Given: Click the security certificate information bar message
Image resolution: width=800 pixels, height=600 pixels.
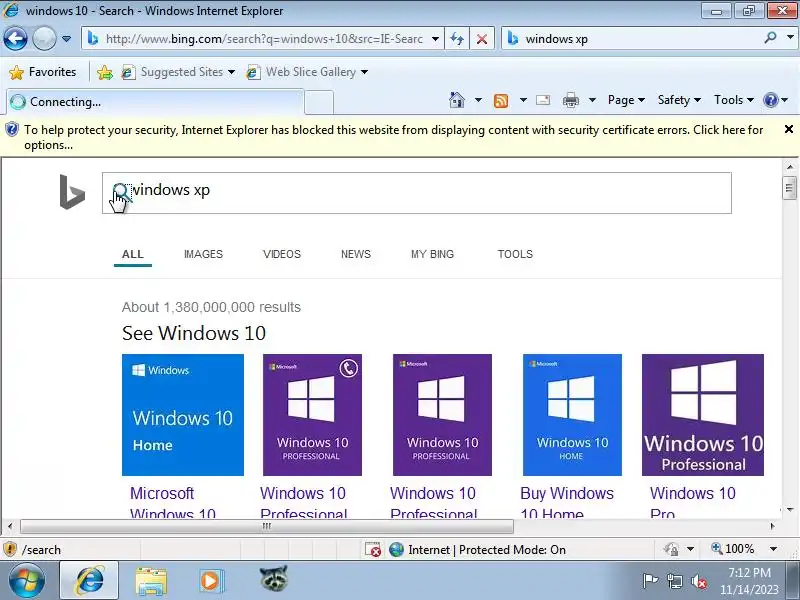Looking at the screenshot, I should tap(393, 137).
